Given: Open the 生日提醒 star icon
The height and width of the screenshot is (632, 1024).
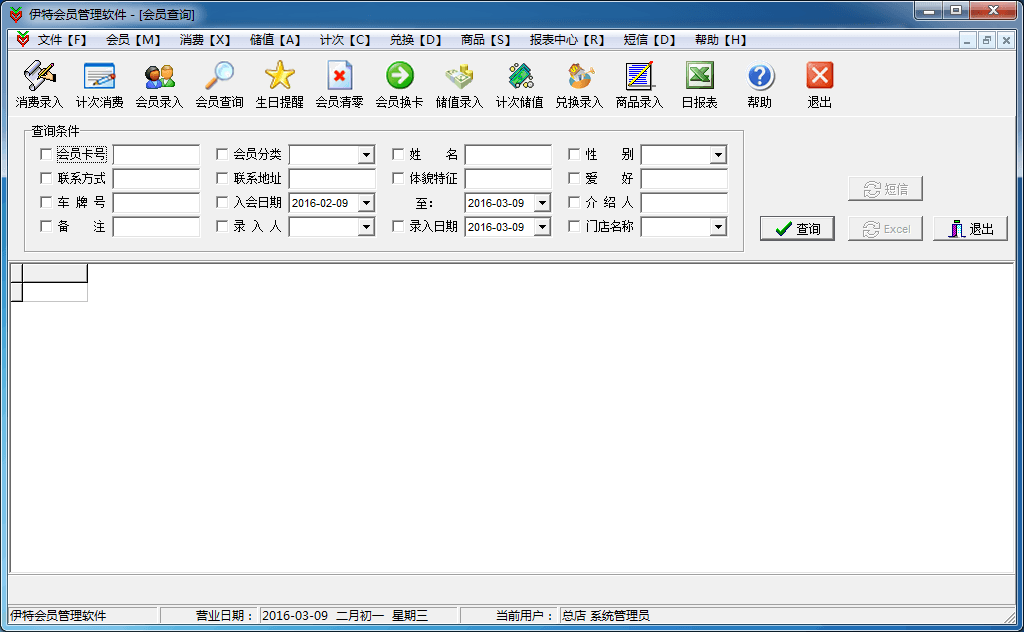Looking at the screenshot, I should [x=280, y=84].
